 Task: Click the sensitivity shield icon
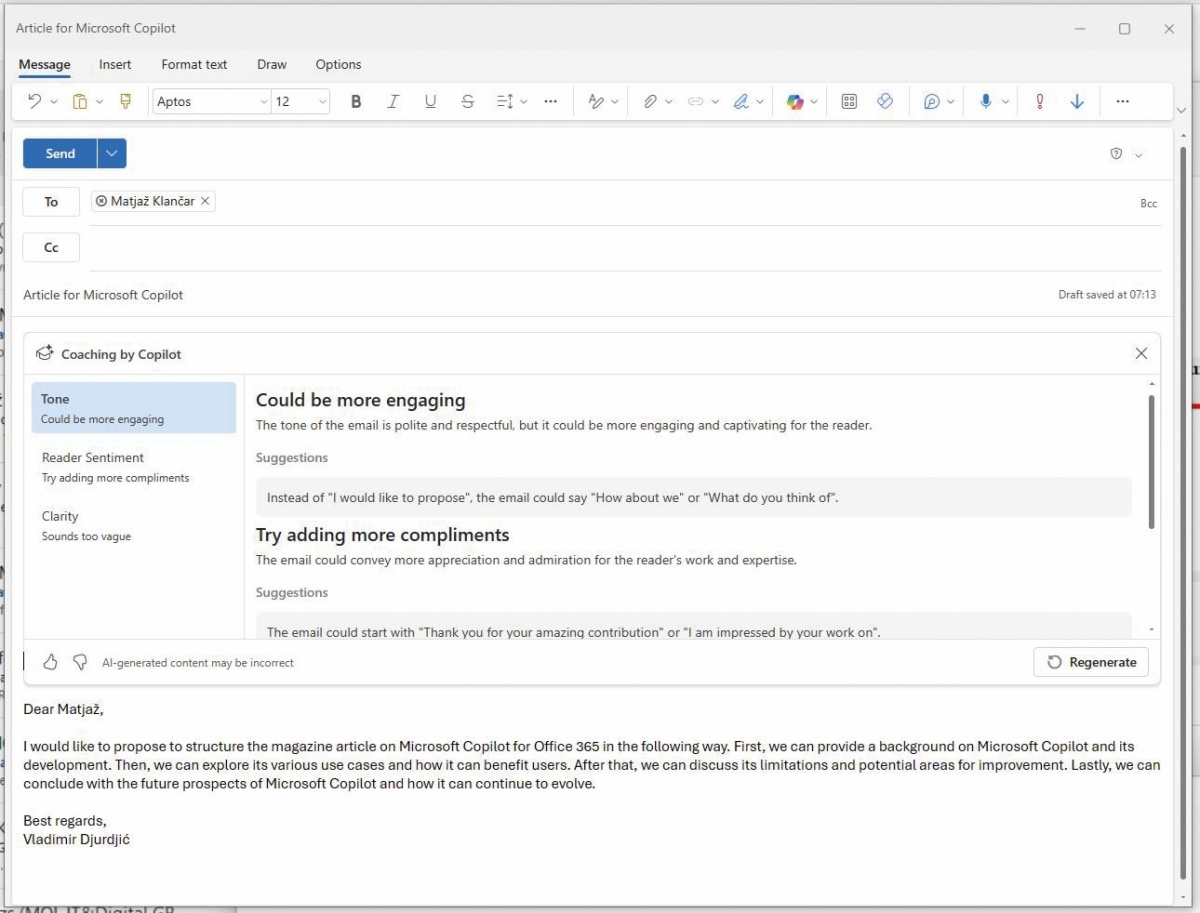coord(1116,154)
